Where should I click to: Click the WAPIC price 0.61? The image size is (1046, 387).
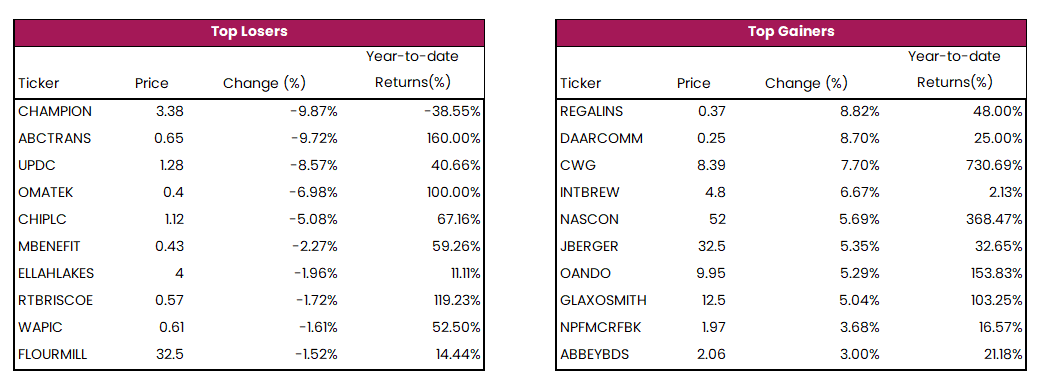pyautogui.click(x=169, y=328)
